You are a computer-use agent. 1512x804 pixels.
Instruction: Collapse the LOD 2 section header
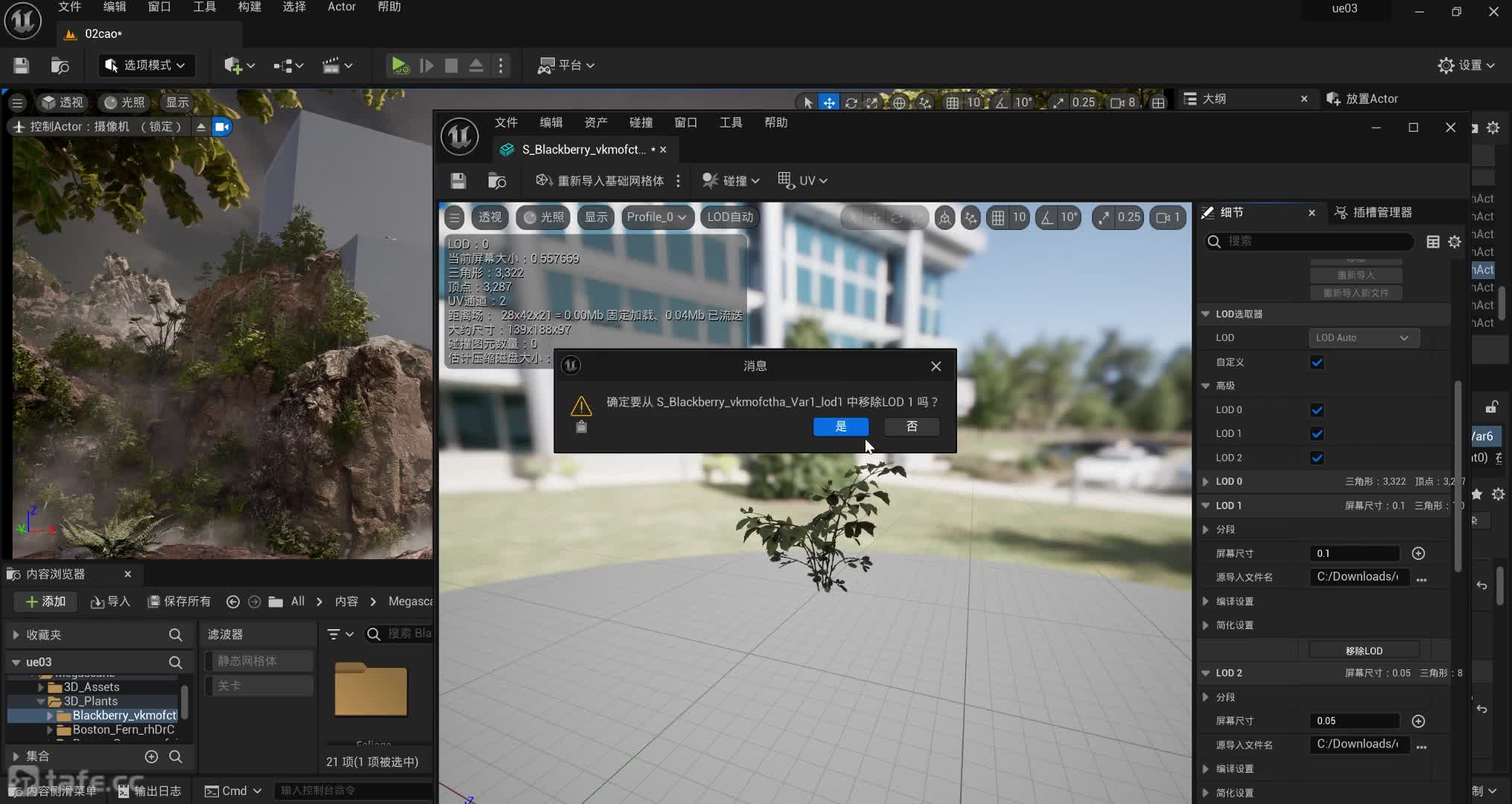1205,673
